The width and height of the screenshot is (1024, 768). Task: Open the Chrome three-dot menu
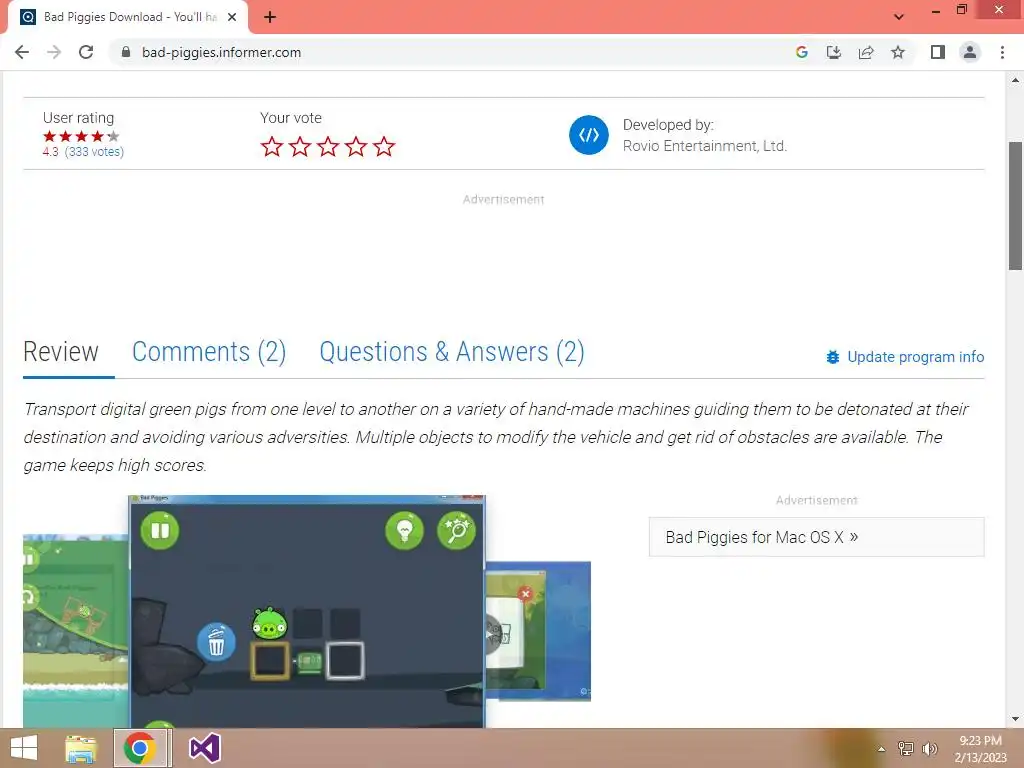click(x=1002, y=52)
